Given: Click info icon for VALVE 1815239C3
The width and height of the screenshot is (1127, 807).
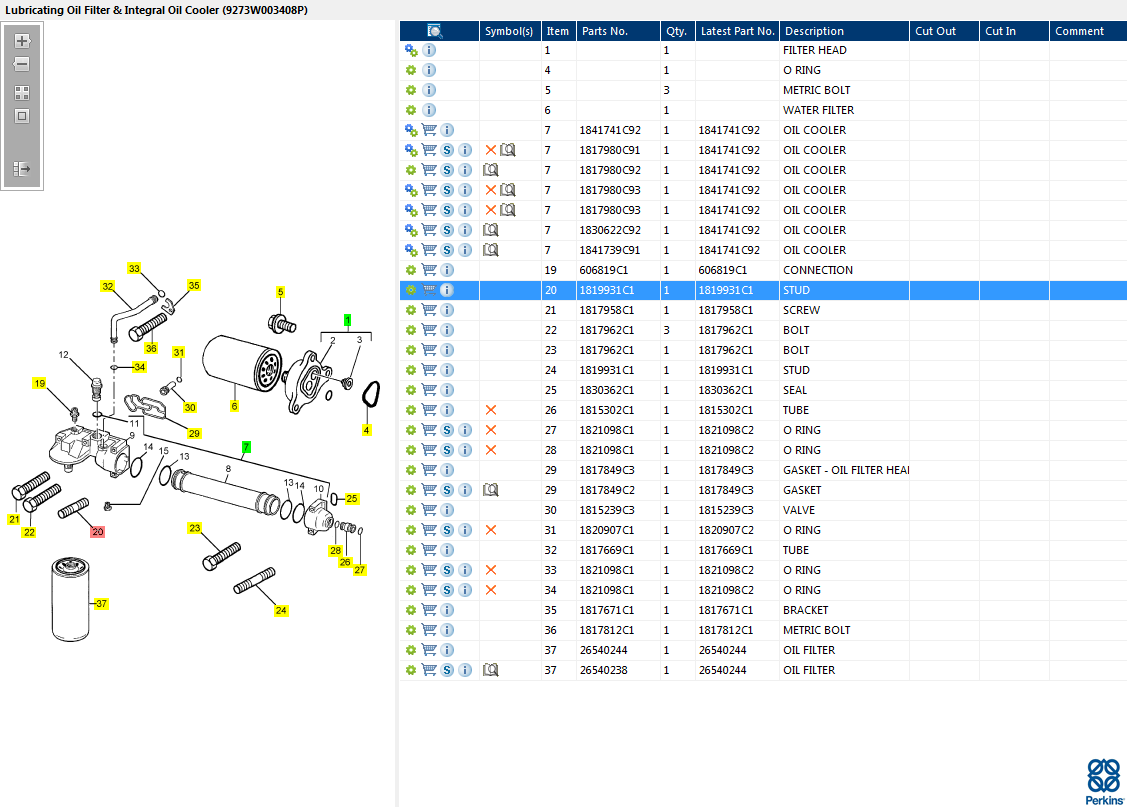Looking at the screenshot, I should 447,510.
